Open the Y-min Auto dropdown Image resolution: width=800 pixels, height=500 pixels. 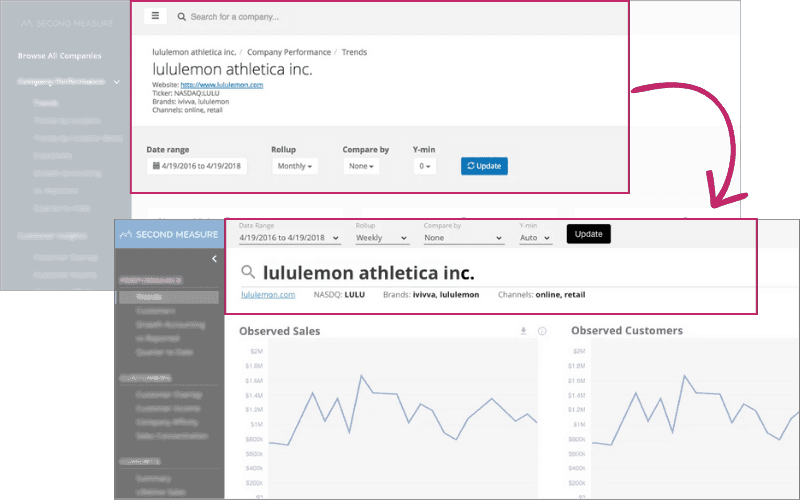click(x=535, y=238)
